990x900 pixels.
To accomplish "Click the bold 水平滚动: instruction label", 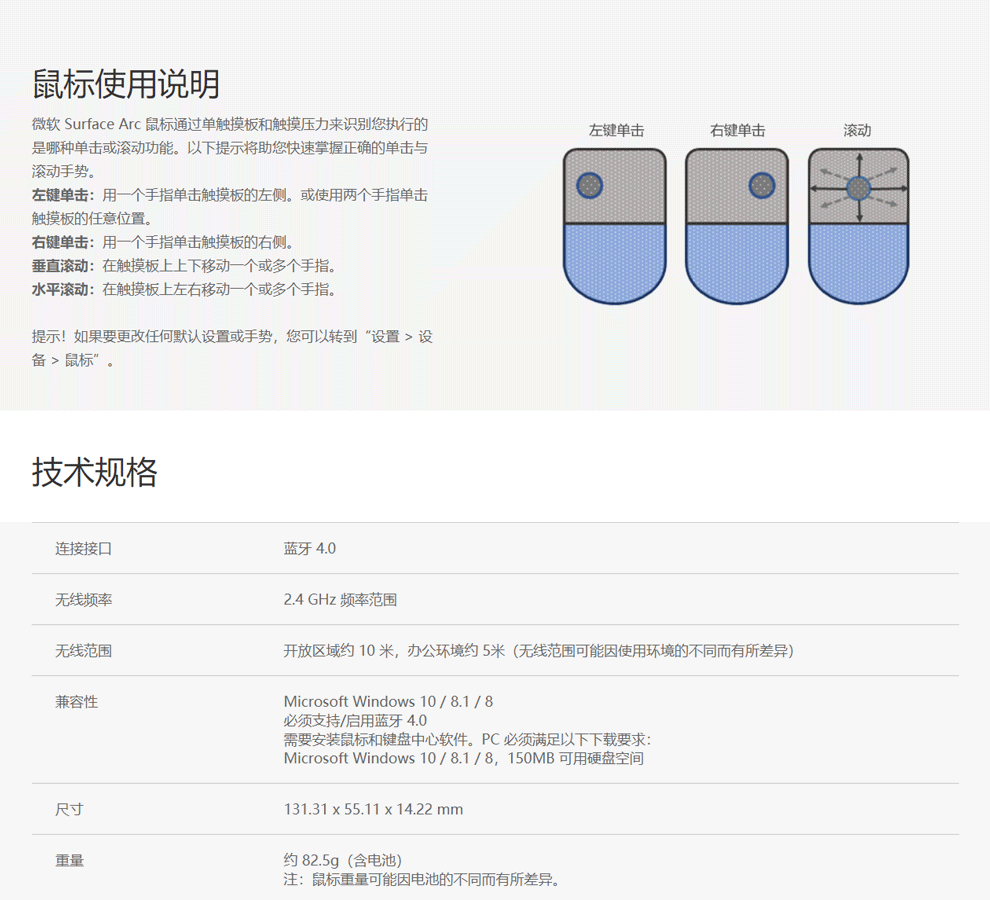I will pyautogui.click(x=63, y=289).
